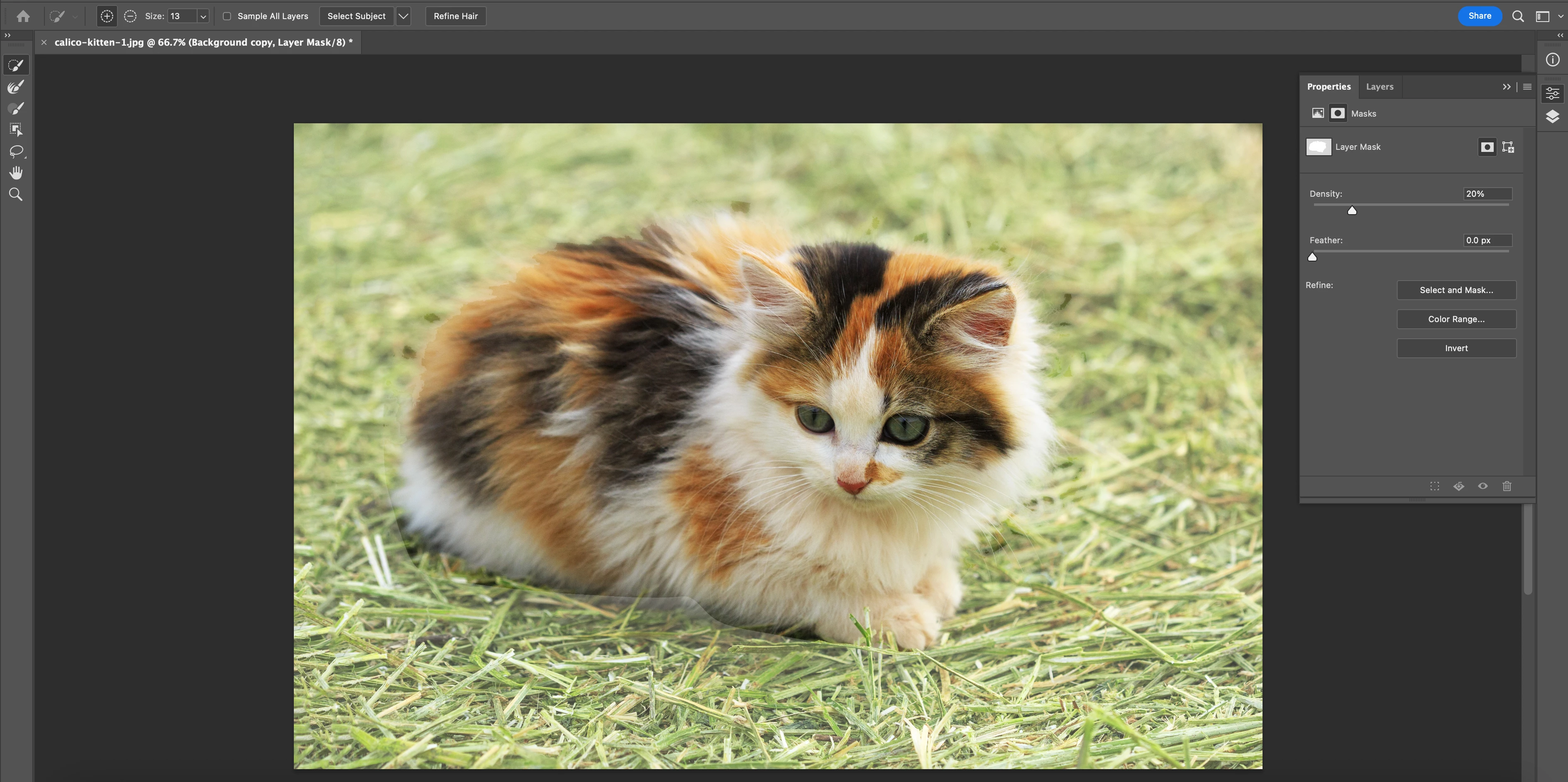
Task: Expand the Select Subject options arrow
Action: point(403,17)
